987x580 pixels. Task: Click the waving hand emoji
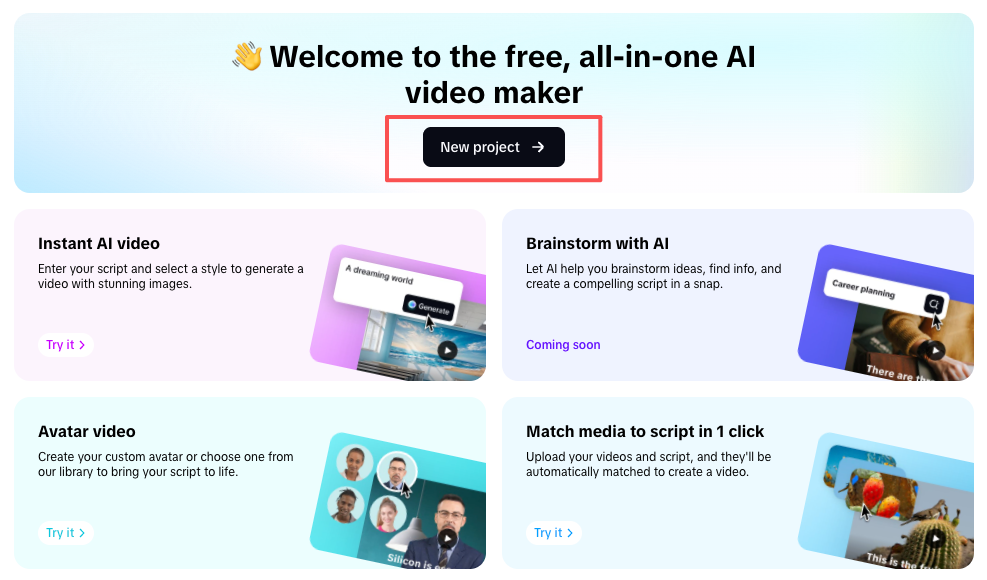(247, 56)
